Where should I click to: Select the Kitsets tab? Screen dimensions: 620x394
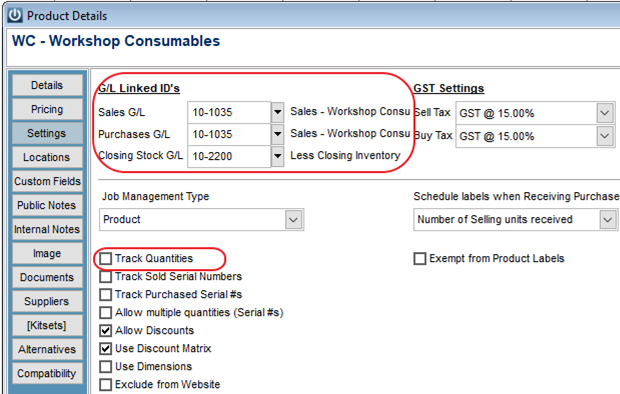47,326
